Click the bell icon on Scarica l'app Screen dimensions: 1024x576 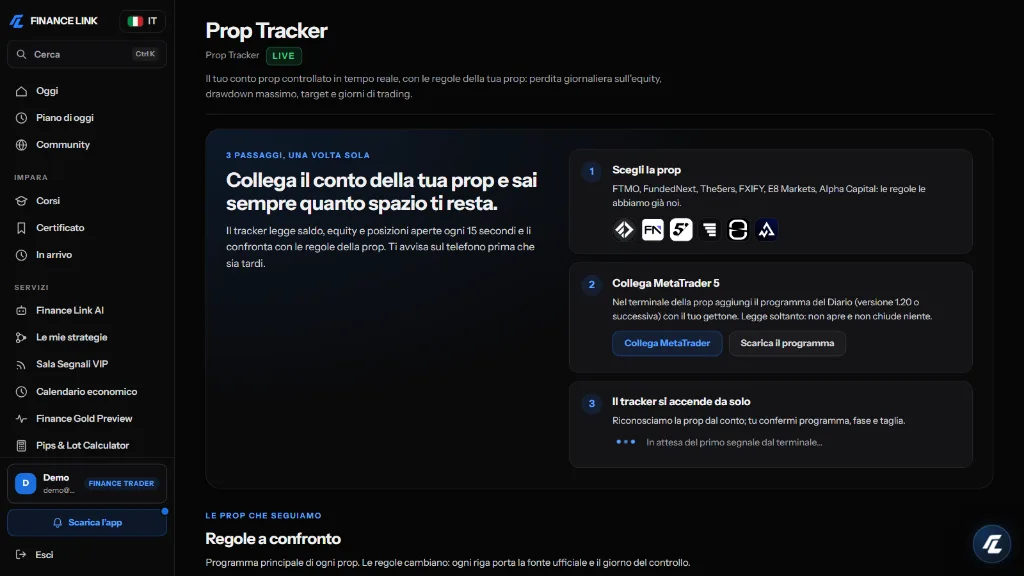point(57,522)
